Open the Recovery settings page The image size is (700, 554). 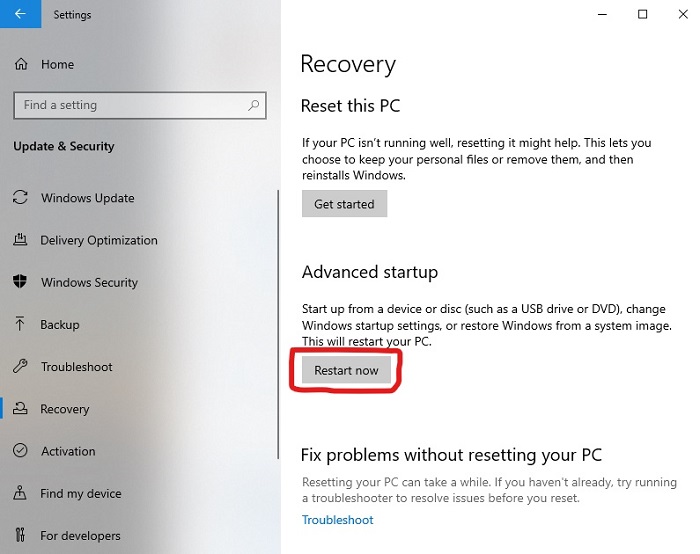(65, 409)
